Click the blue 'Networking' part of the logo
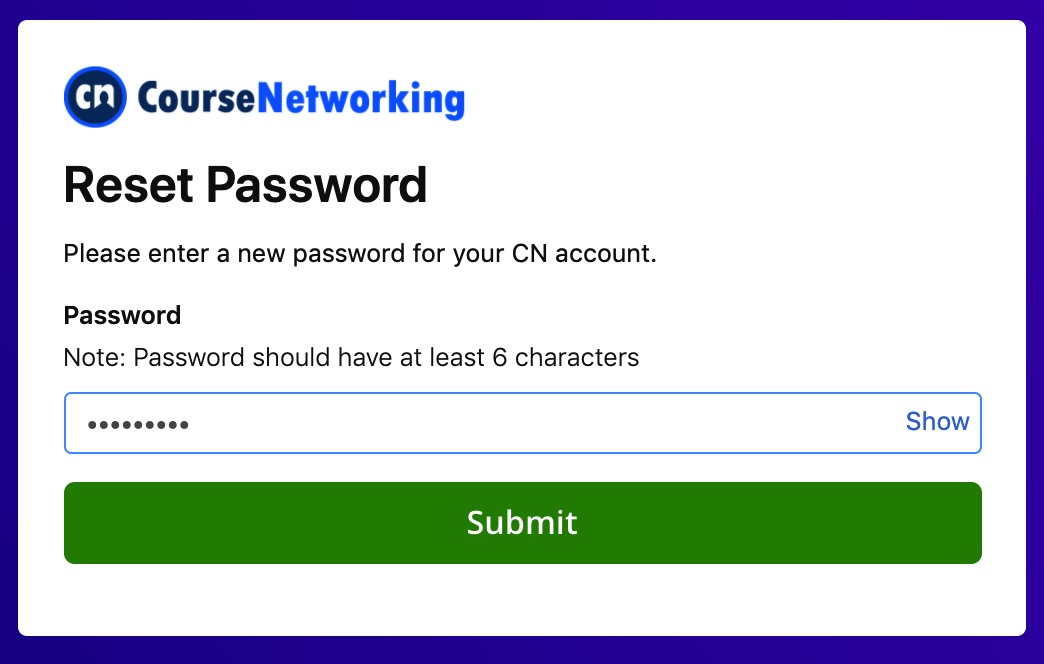Image resolution: width=1044 pixels, height=664 pixels. pyautogui.click(x=361, y=99)
